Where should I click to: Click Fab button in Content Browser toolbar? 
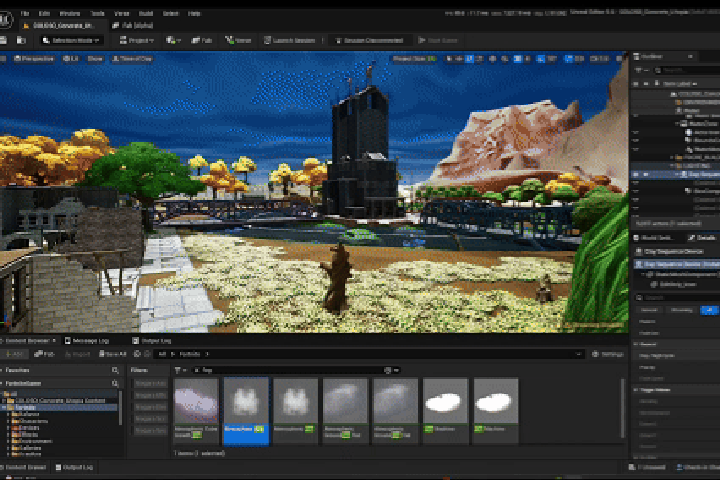(45, 354)
